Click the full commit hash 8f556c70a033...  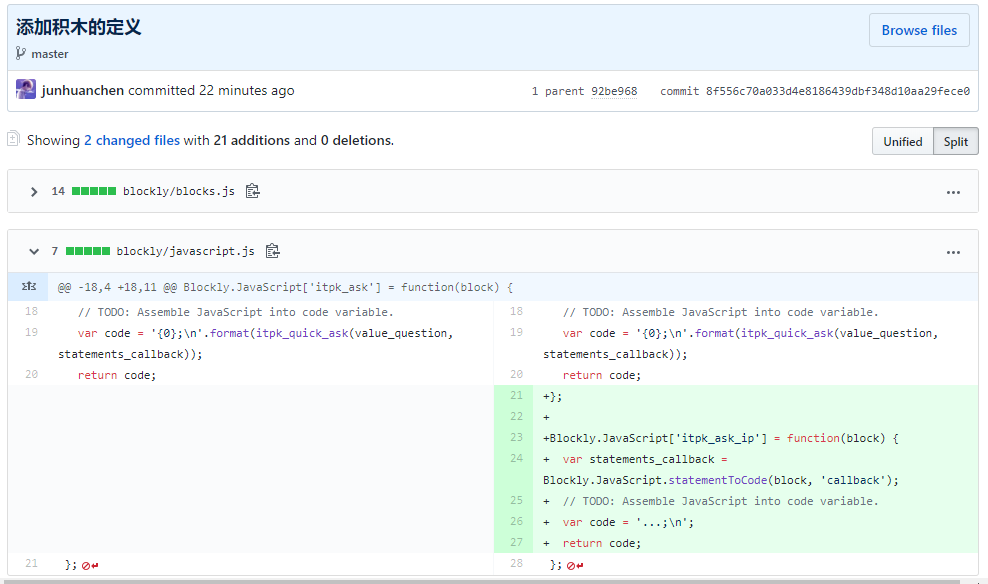point(837,91)
